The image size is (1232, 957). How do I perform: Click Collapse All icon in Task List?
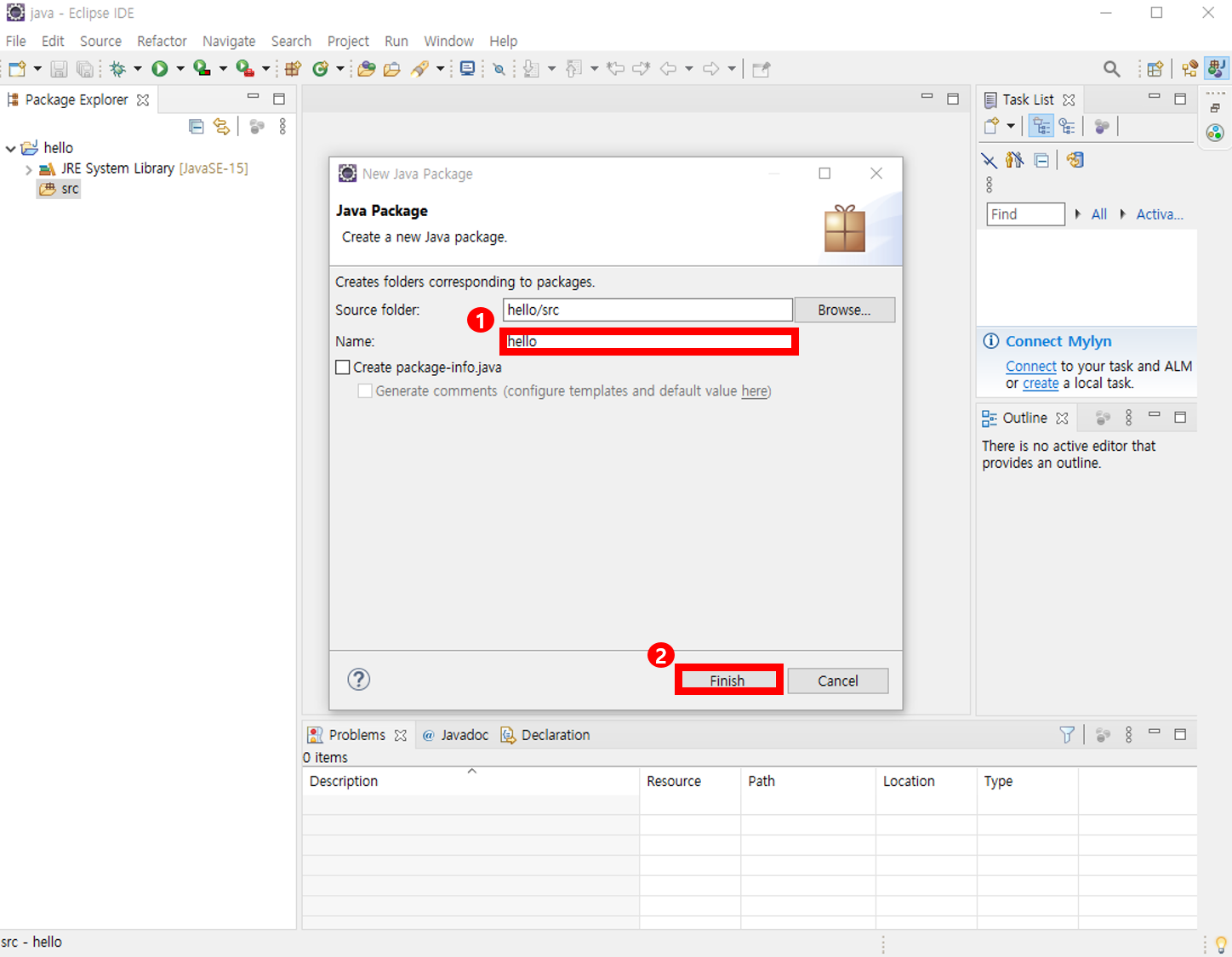(1041, 160)
